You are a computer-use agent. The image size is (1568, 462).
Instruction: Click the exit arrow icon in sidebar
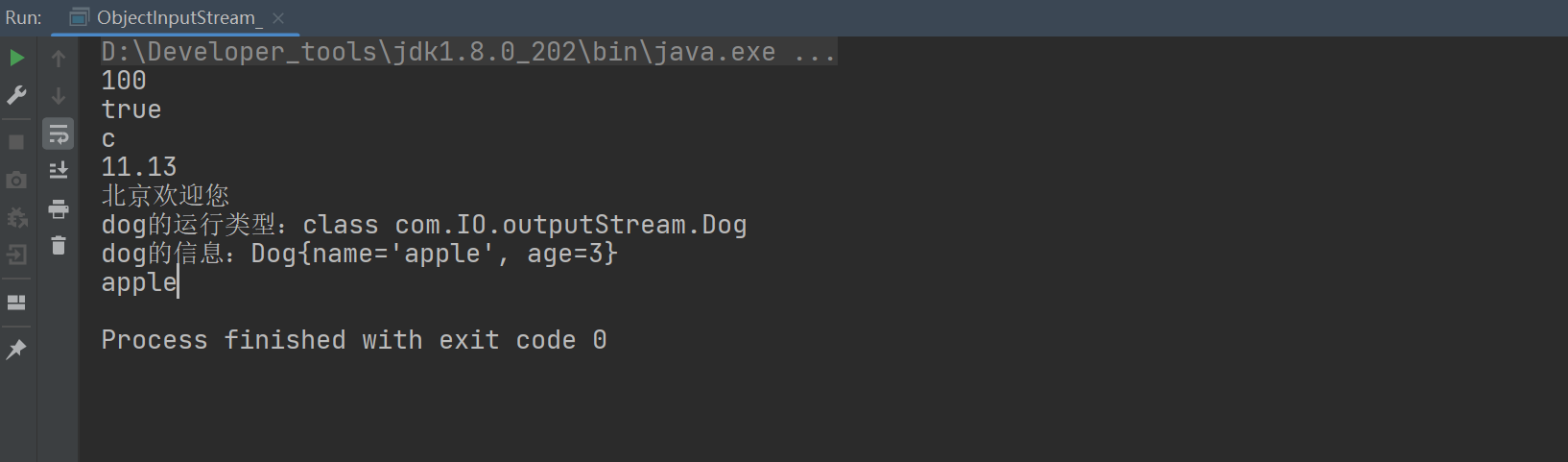pyautogui.click(x=16, y=255)
